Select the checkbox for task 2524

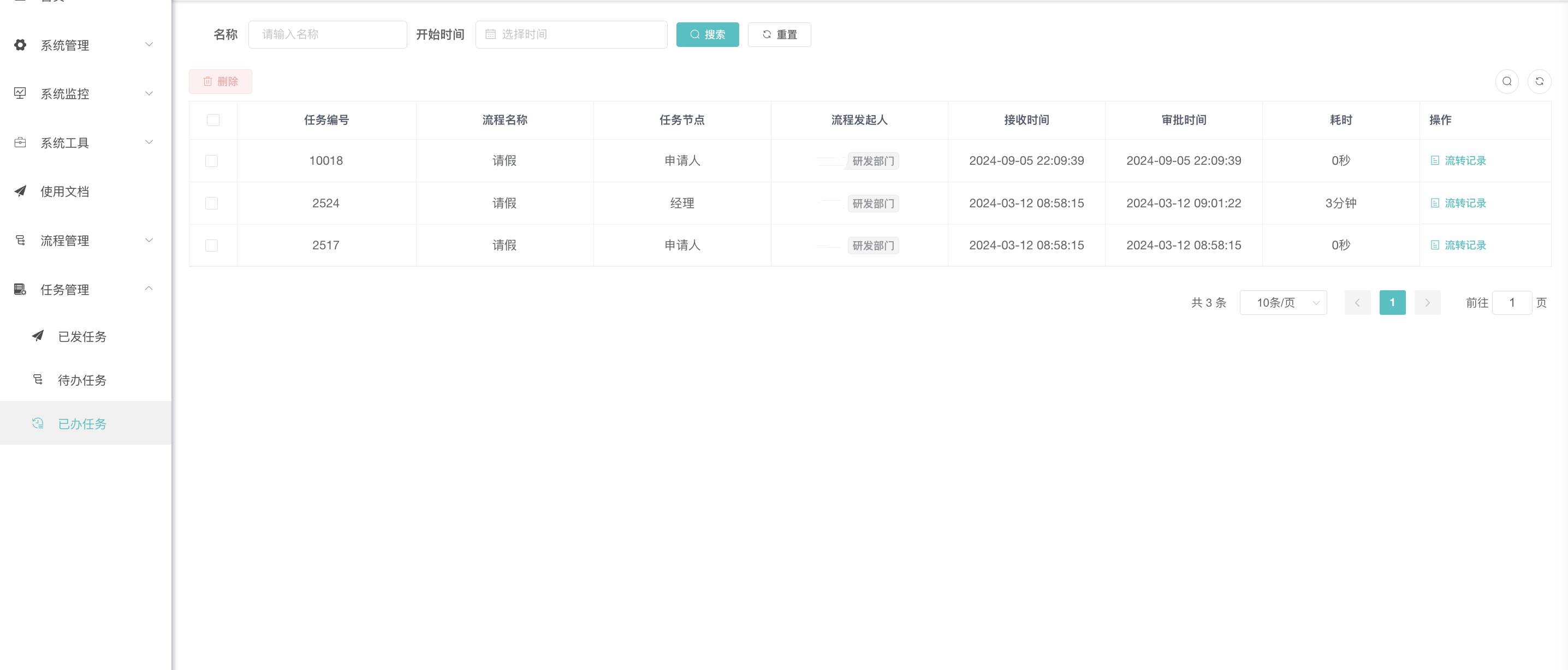[x=211, y=204]
